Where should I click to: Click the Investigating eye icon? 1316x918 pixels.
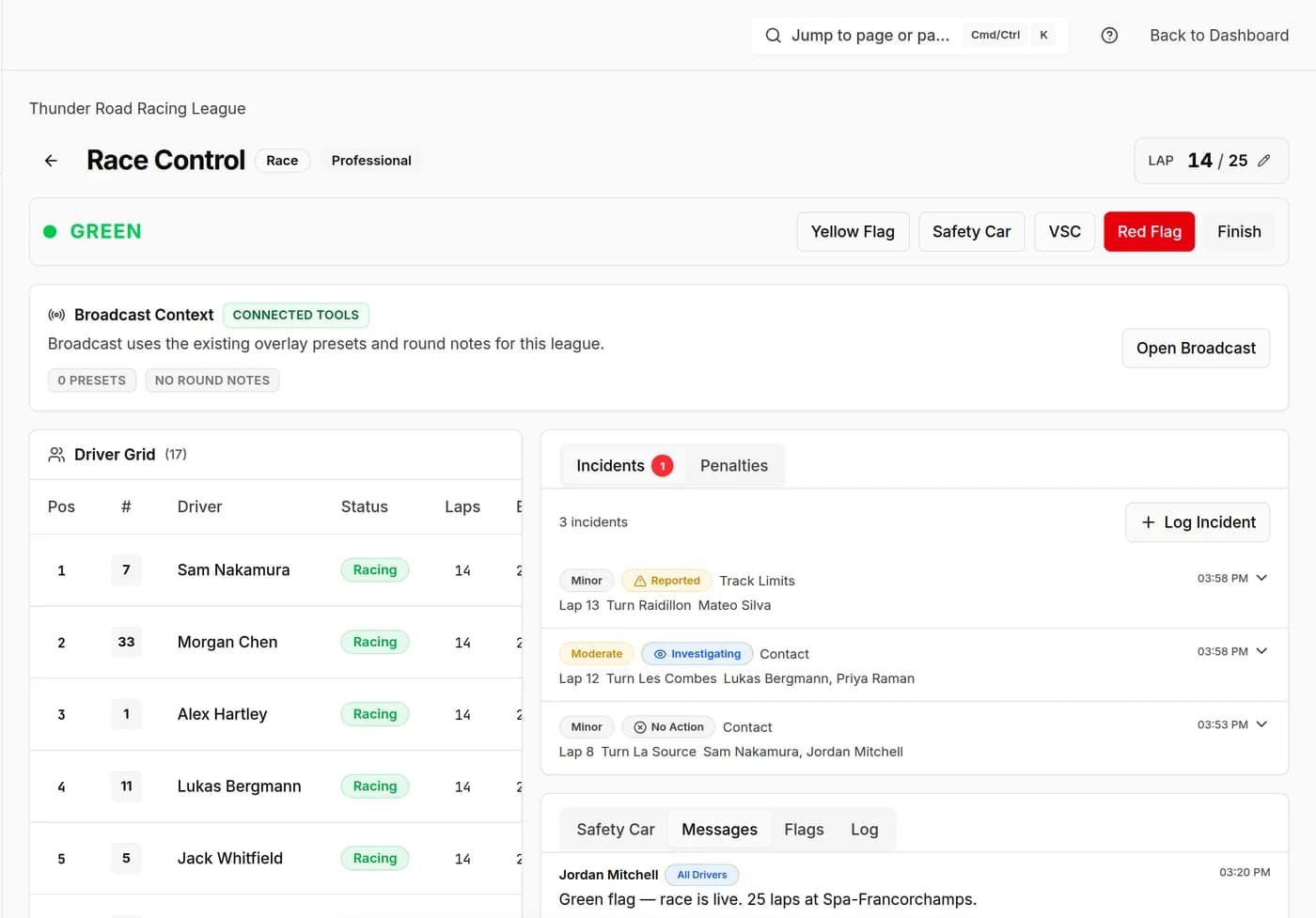[660, 654]
